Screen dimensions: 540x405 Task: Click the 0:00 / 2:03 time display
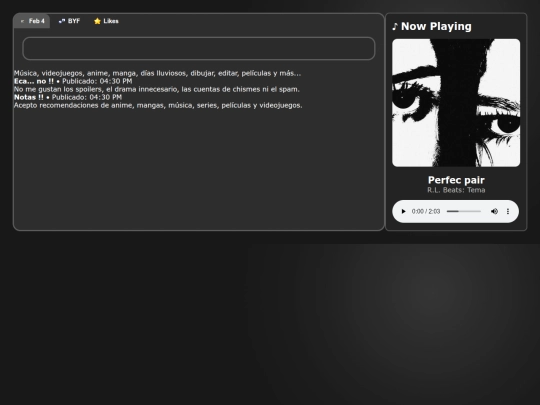coord(426,211)
